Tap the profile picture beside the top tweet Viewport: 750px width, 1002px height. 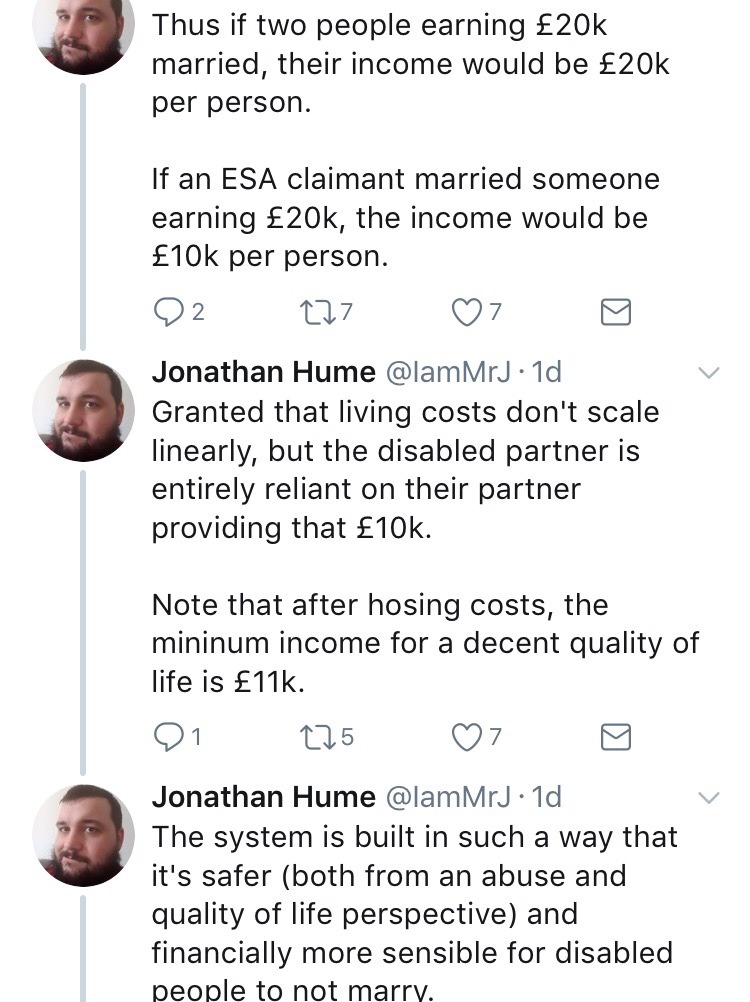[84, 30]
